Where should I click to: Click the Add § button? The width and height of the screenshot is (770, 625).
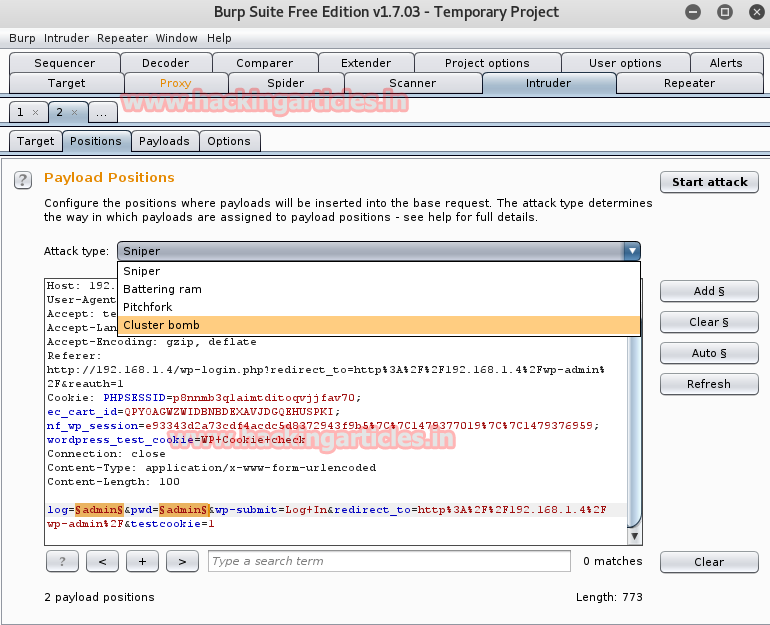[710, 291]
